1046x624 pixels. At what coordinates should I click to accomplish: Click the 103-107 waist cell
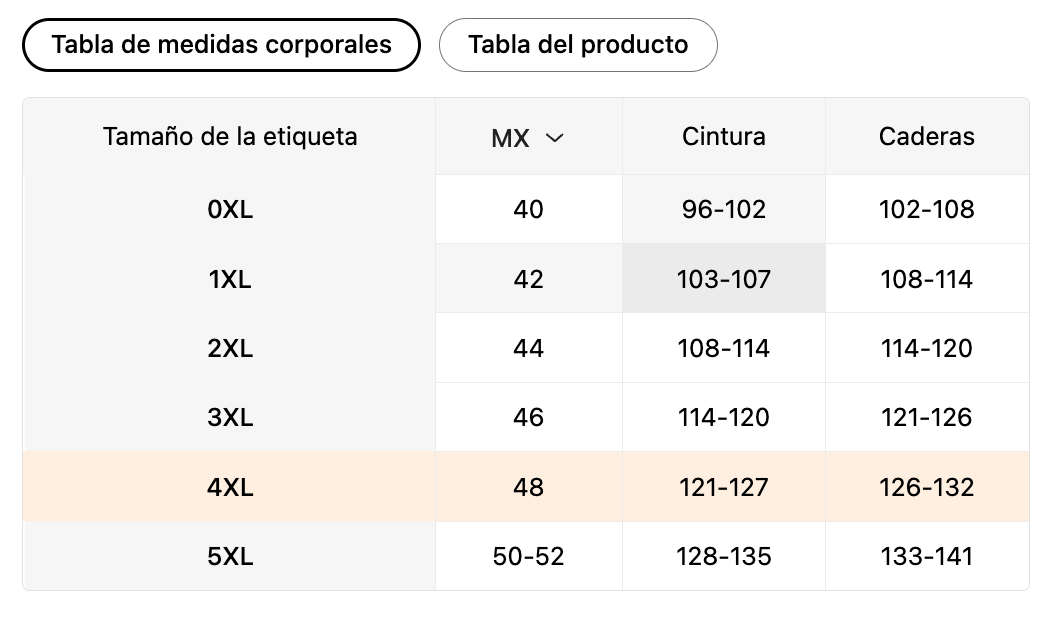coord(724,279)
